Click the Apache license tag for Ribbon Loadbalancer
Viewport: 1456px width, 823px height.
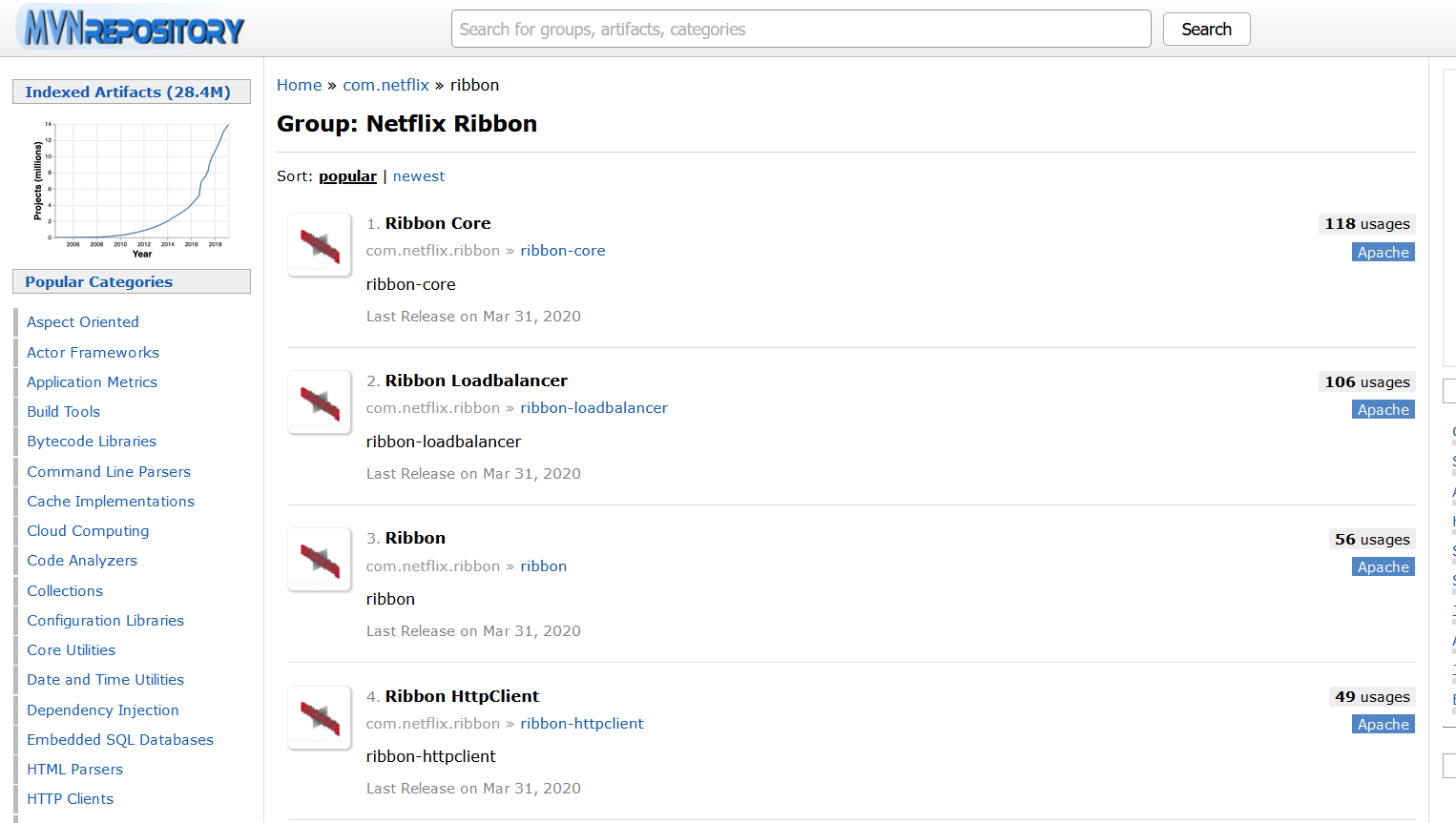point(1383,409)
